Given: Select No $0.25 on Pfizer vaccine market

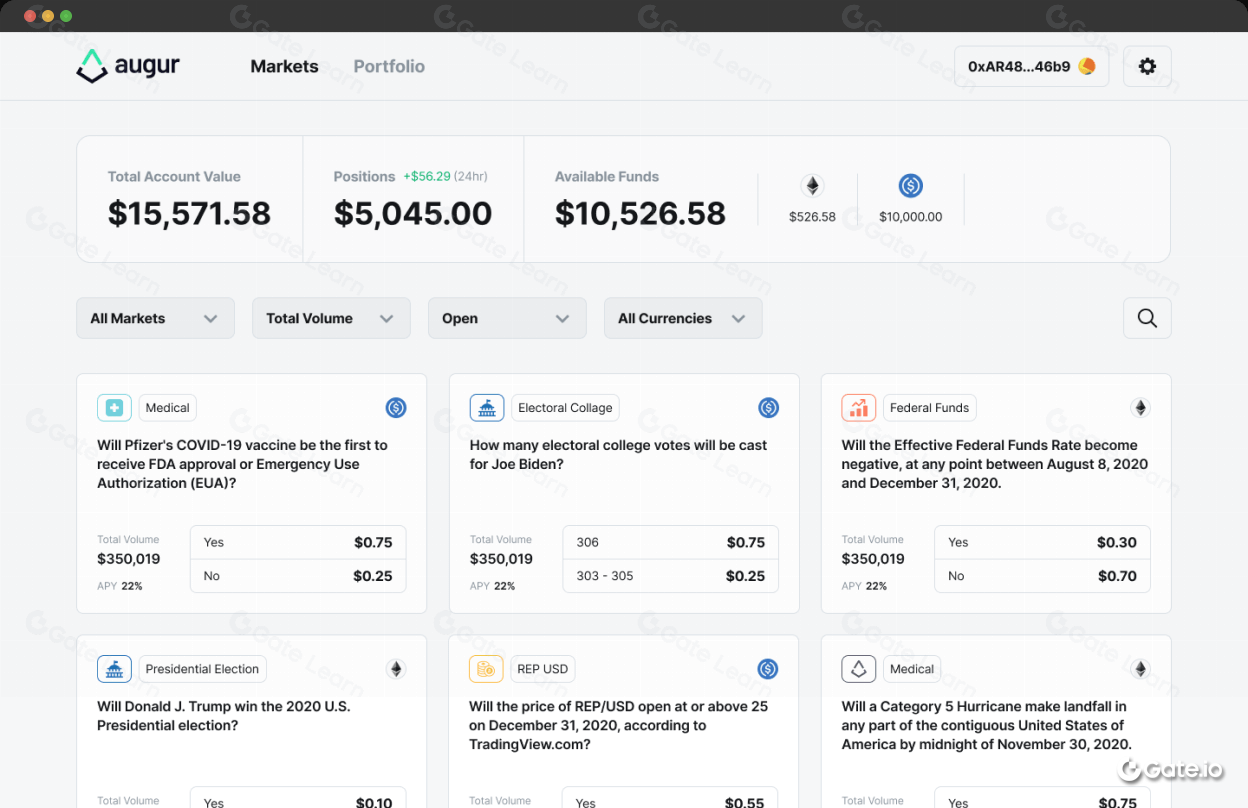Looking at the screenshot, I should coord(298,576).
